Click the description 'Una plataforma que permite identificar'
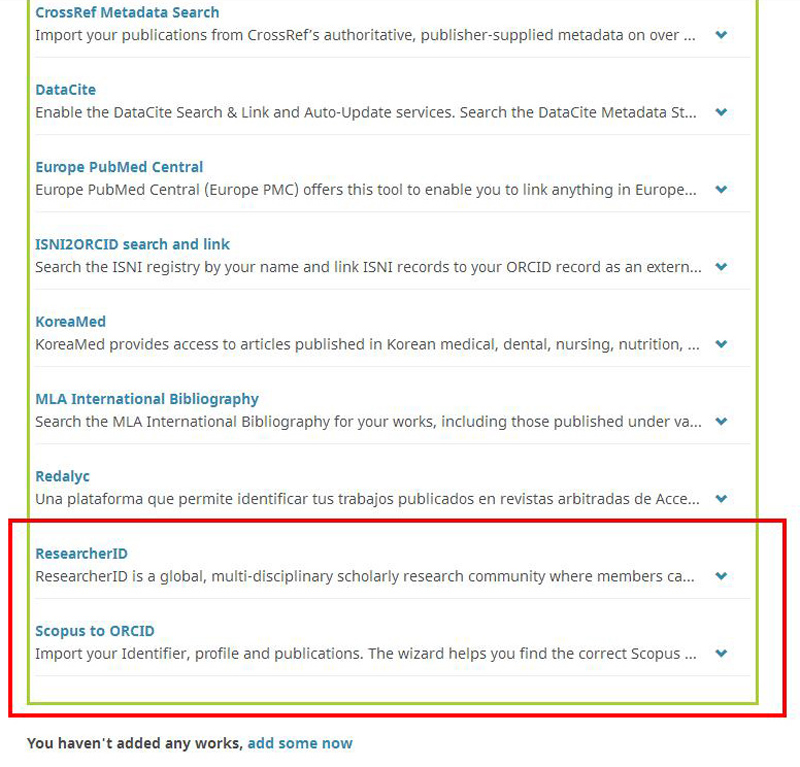The height and width of the screenshot is (767, 800). pos(171,499)
